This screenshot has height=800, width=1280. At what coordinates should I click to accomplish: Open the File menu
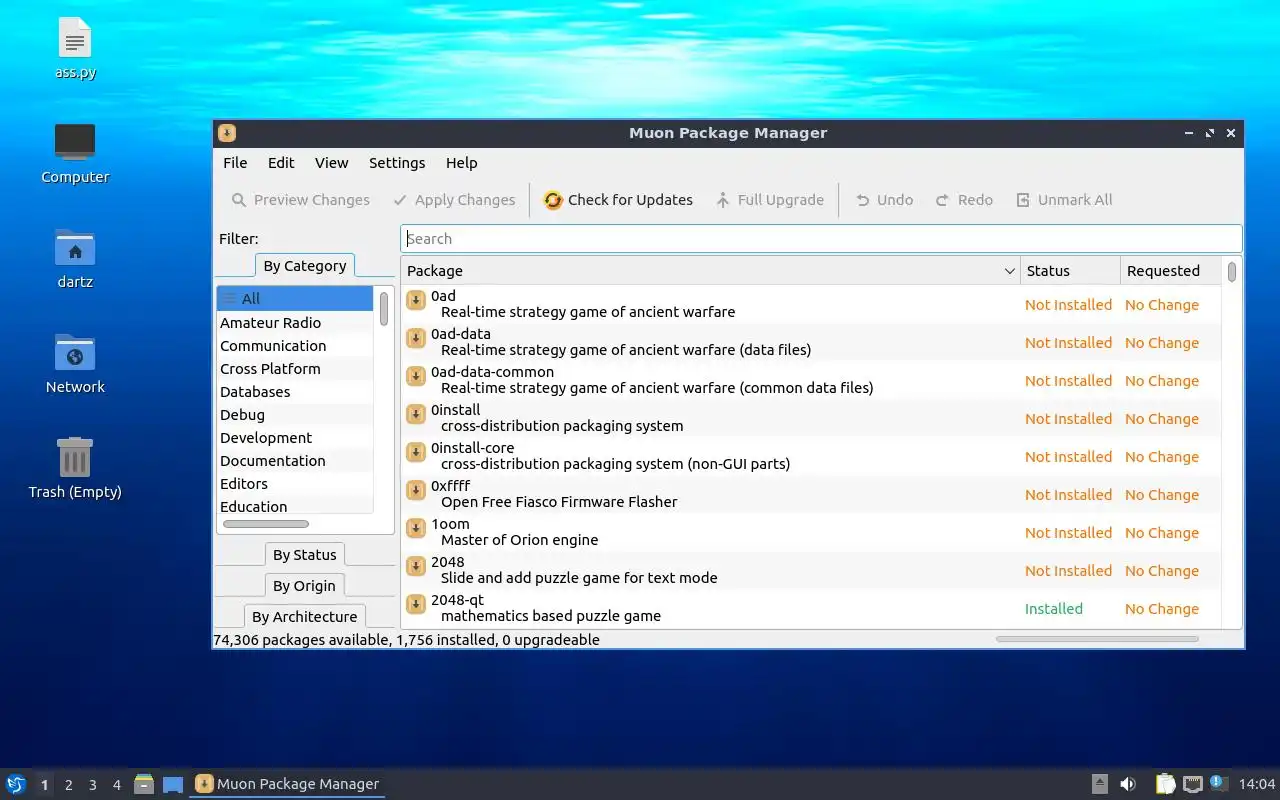pyautogui.click(x=235, y=163)
